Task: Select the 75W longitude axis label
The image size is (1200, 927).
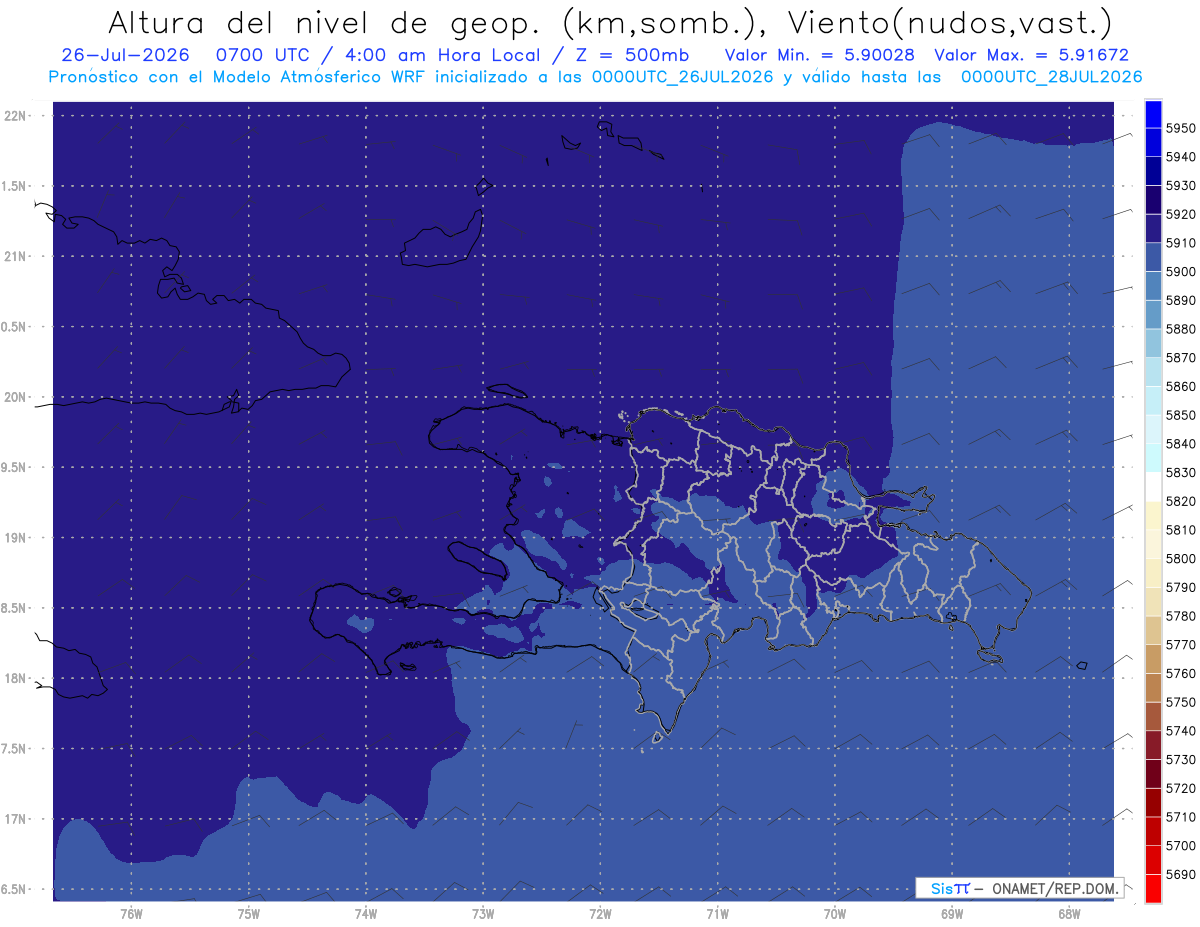Action: [x=249, y=914]
